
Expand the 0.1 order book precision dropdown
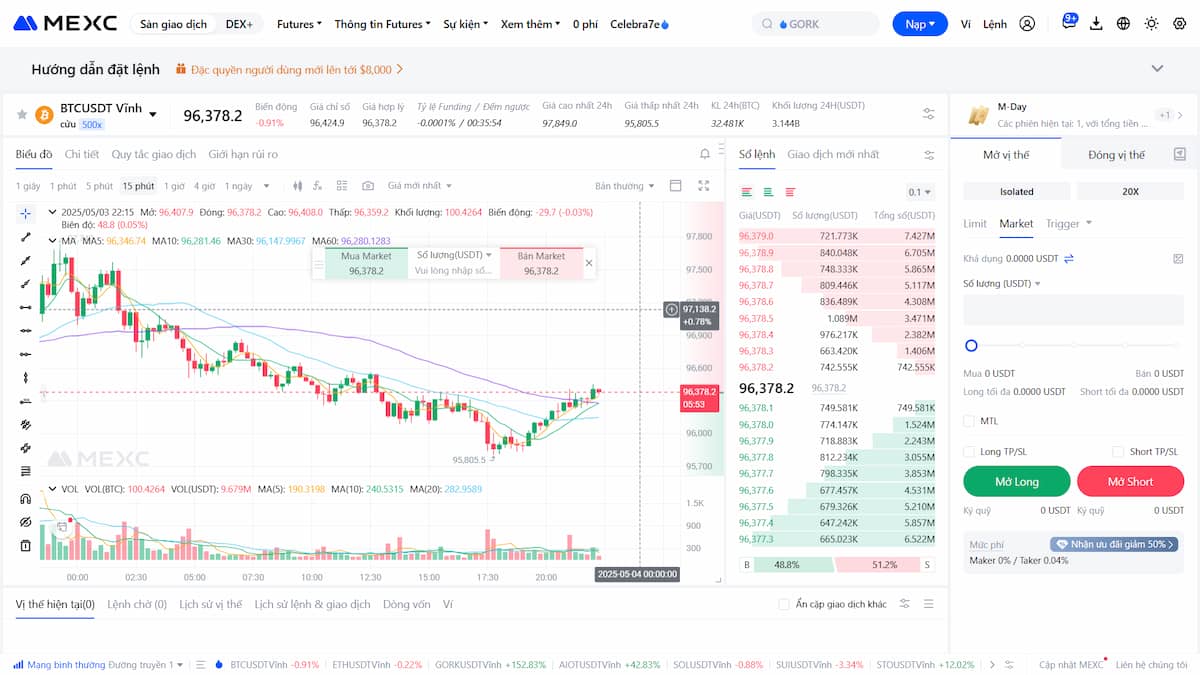(919, 192)
